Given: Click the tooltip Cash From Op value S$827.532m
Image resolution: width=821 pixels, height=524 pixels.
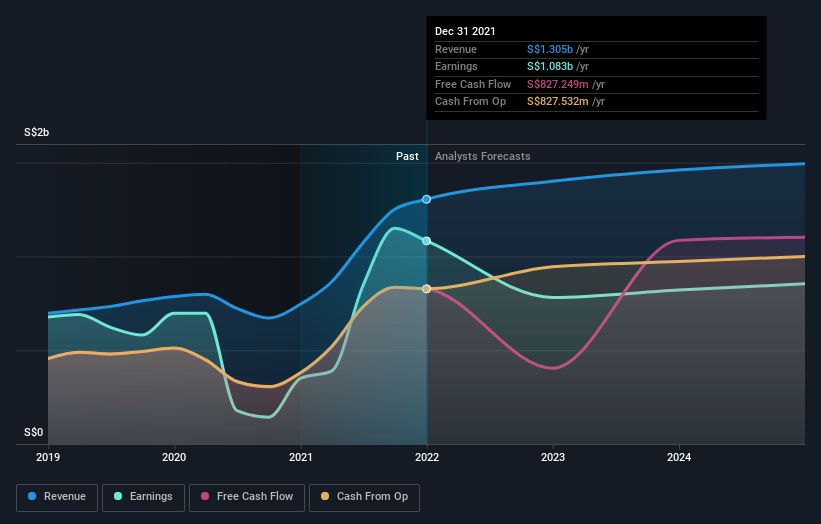Looking at the screenshot, I should [558, 102].
